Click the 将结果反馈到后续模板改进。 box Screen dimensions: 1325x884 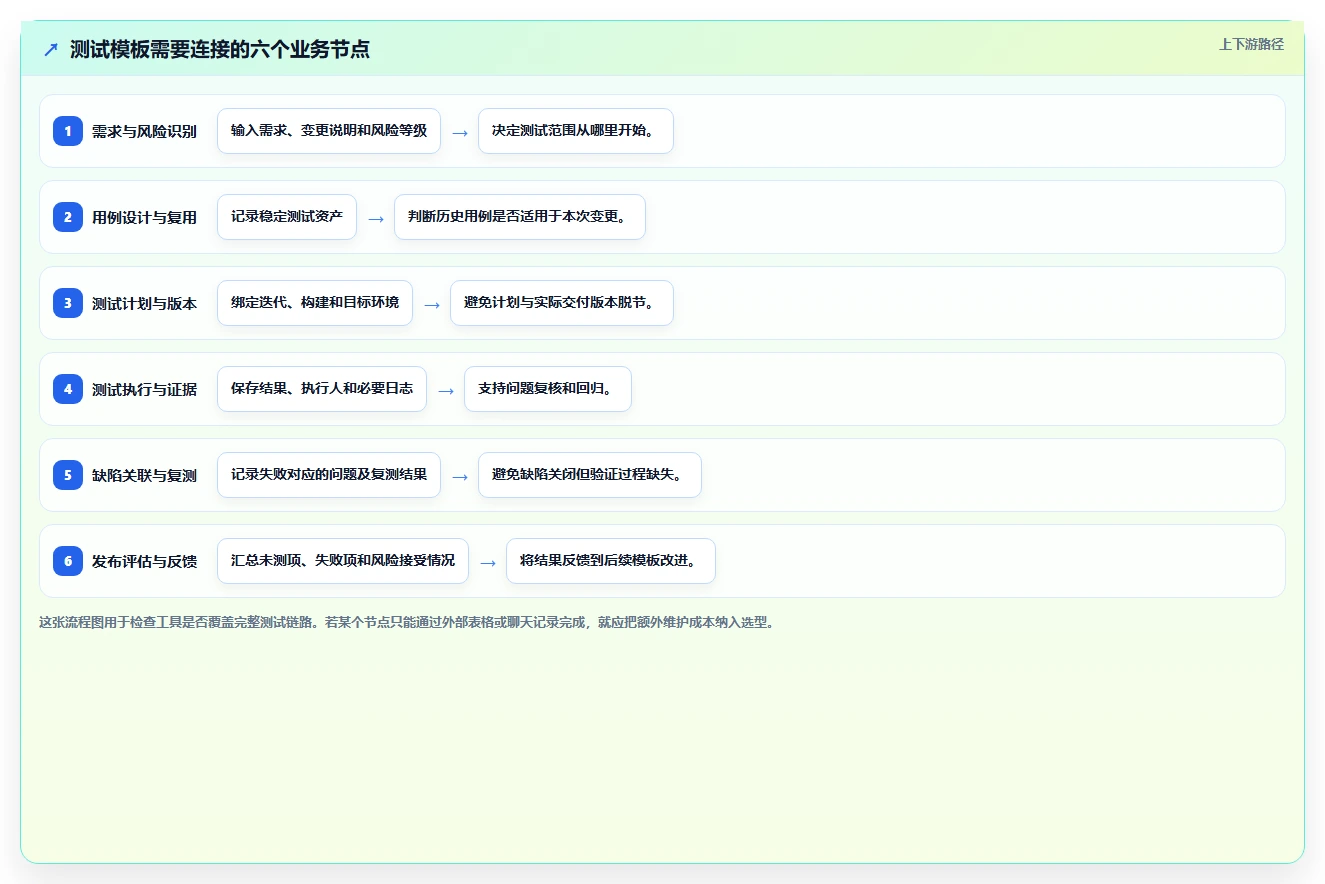[x=611, y=561]
